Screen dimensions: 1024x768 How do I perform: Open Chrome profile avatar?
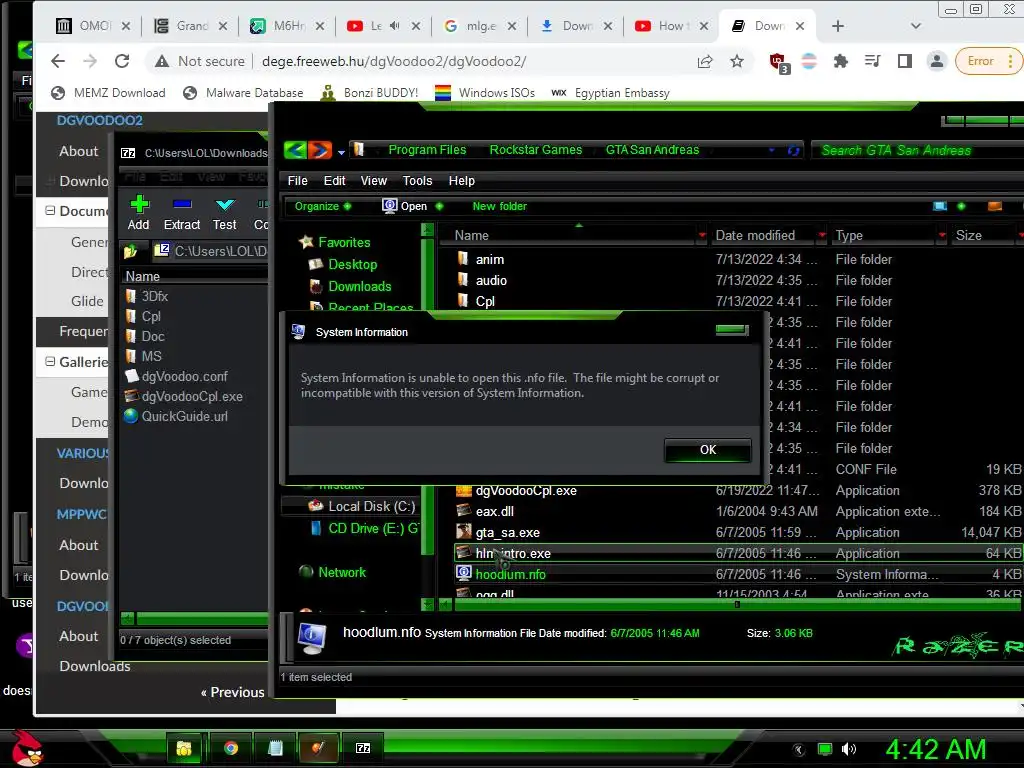click(936, 61)
